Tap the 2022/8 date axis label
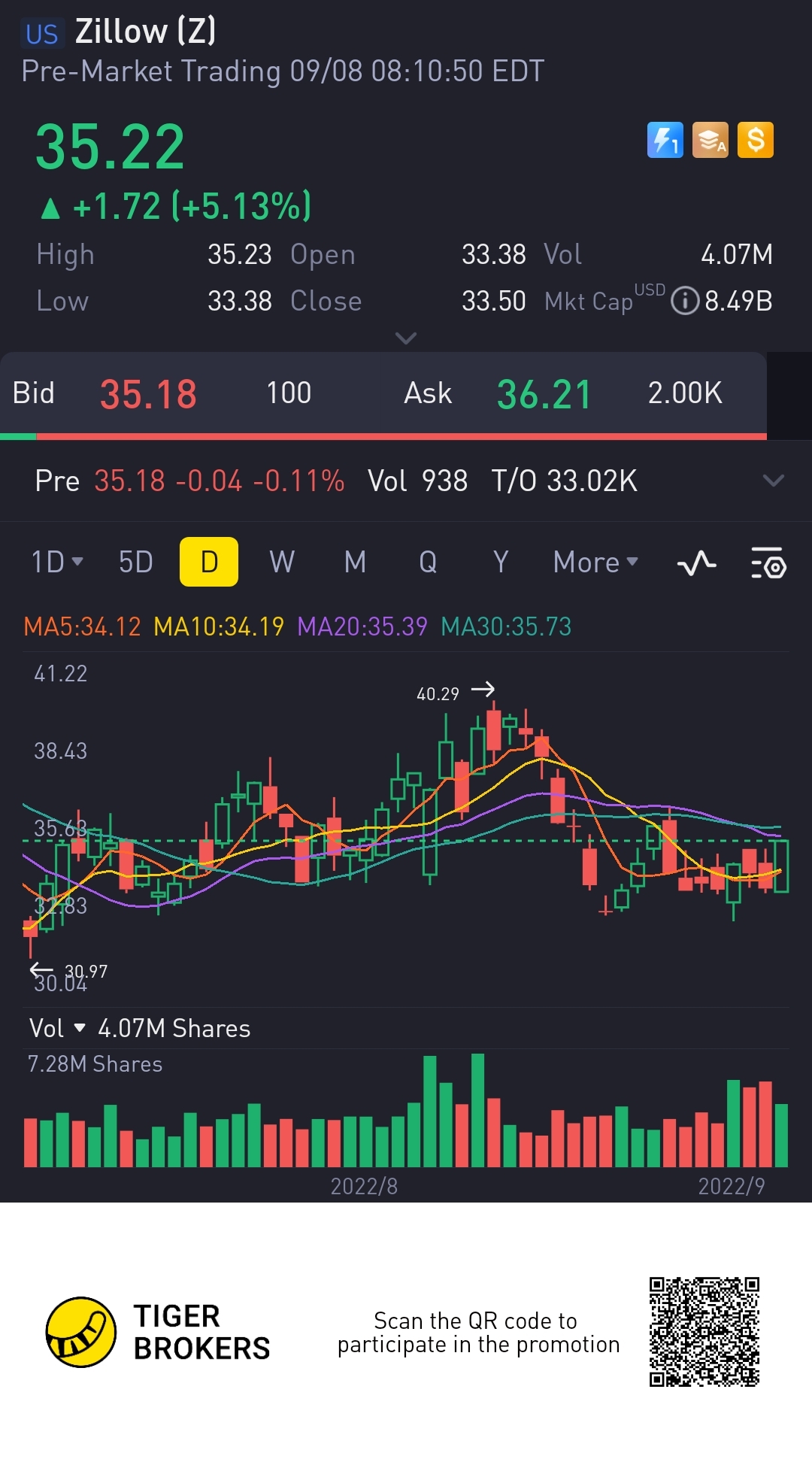This screenshot has height=1462, width=812. tap(364, 1186)
